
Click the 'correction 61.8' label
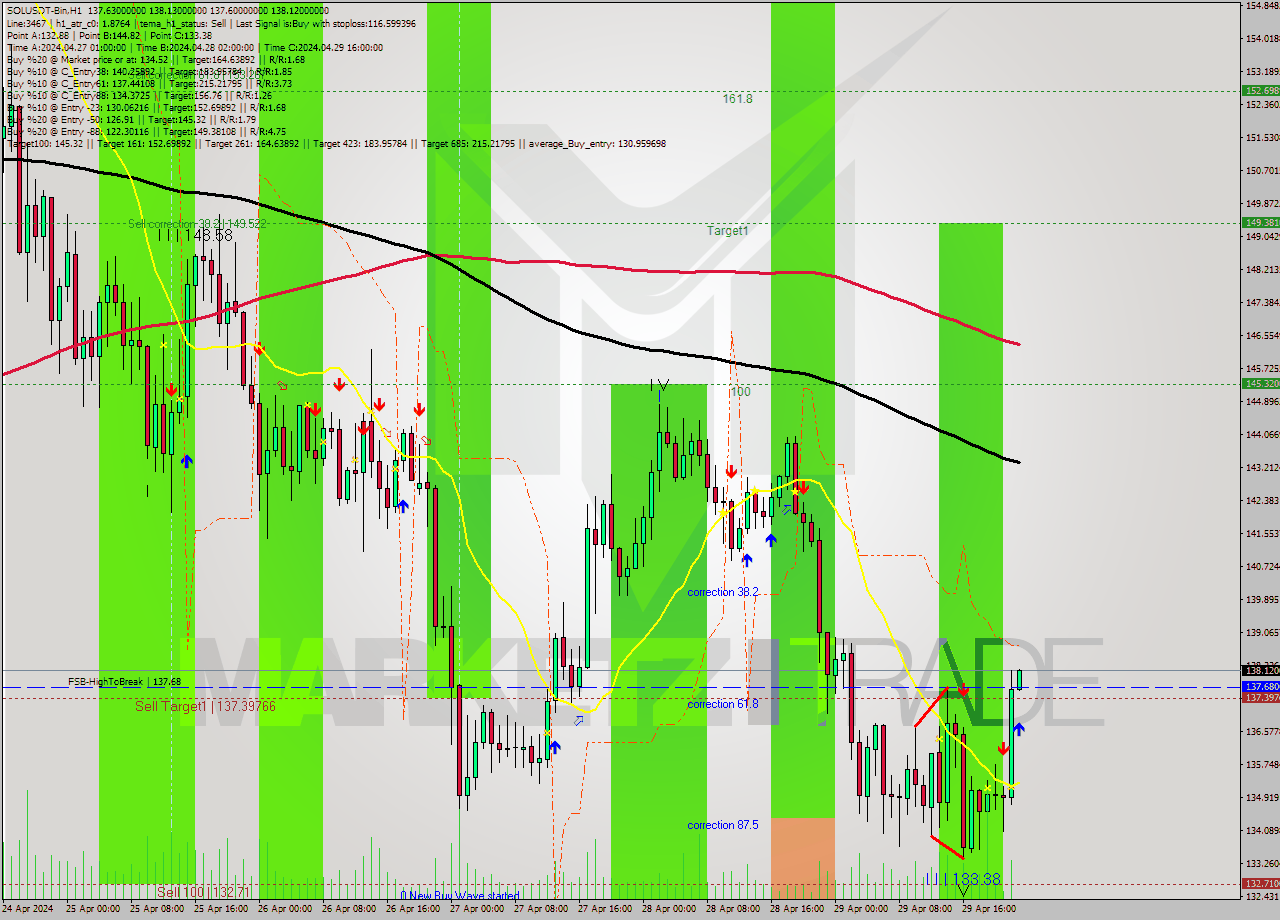tap(723, 704)
